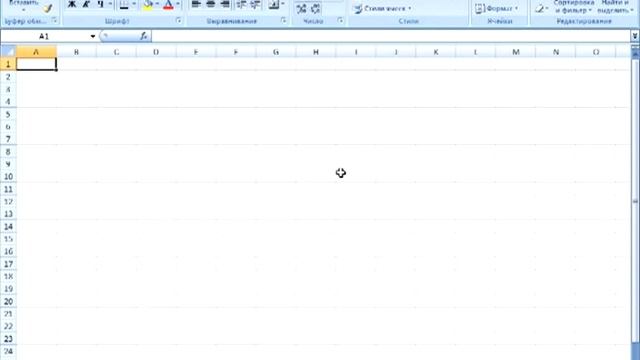Open merge cells dropdown arrow
640x360 pixels.
[x=283, y=4]
